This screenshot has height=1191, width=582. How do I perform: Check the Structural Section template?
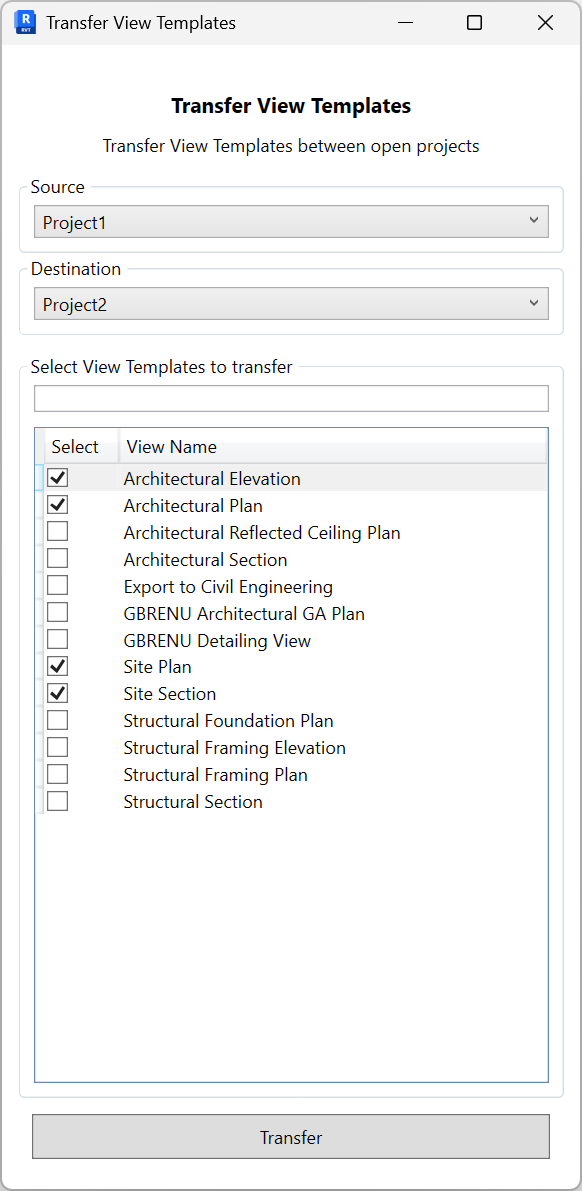point(57,800)
